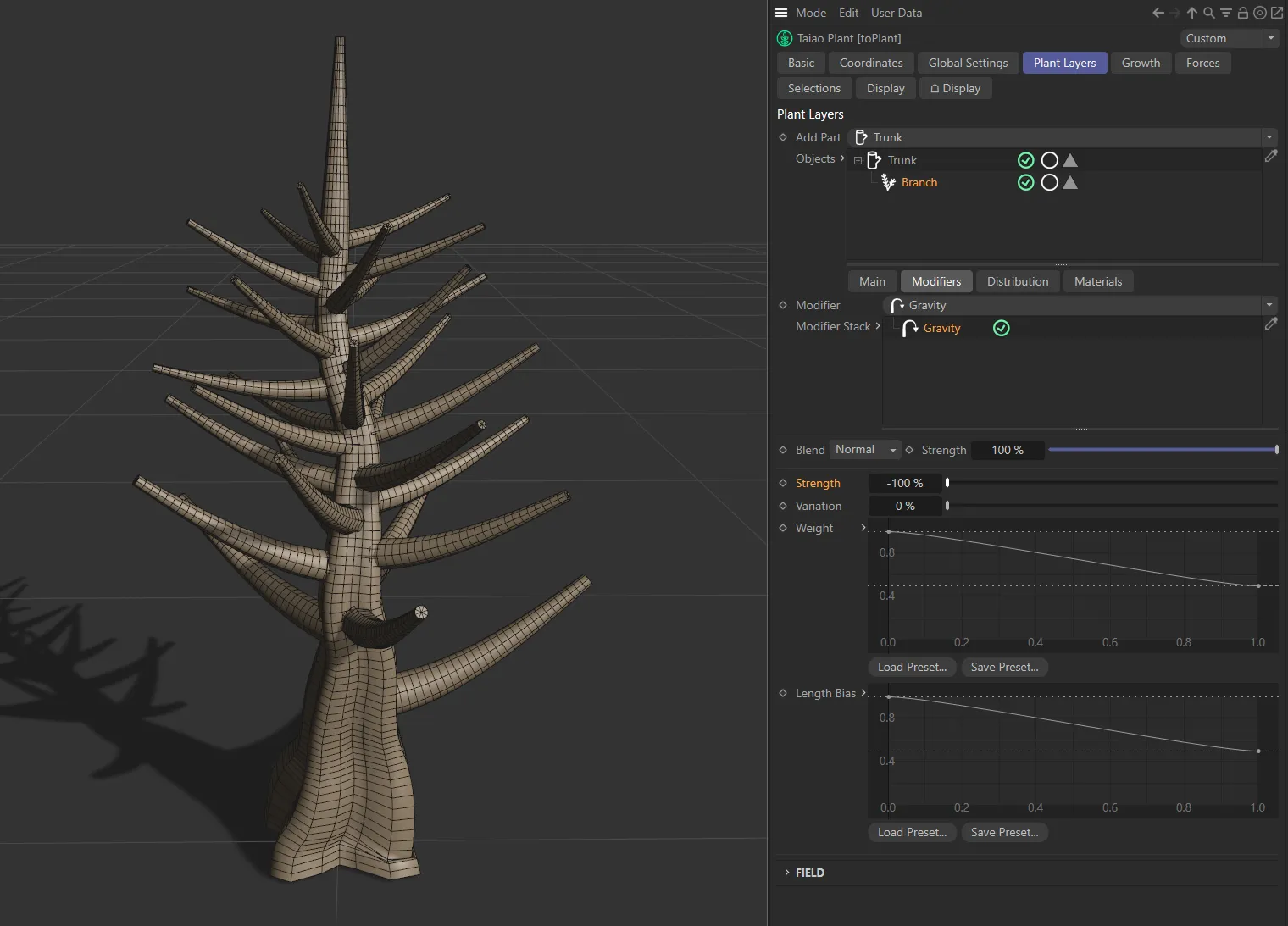Click the search magnifier icon in the toolbar
Viewport: 1288px width, 926px height.
(1208, 13)
